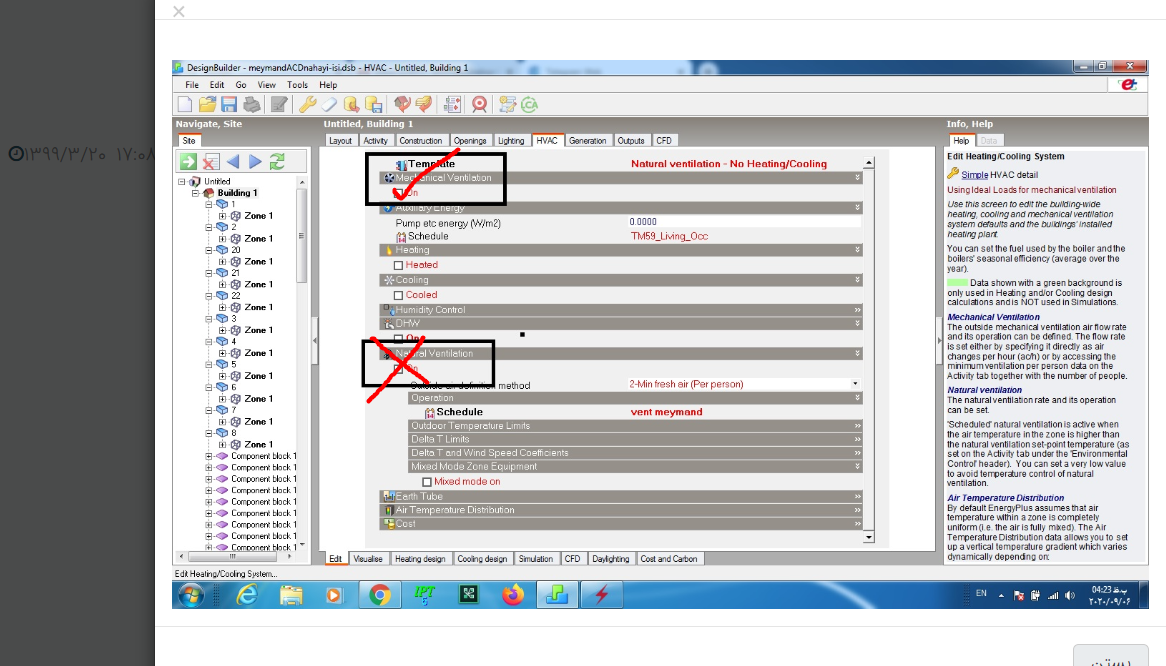Click the red target toolbar icon
Viewport: 1166px width, 666px height.
pyautogui.click(x=480, y=105)
